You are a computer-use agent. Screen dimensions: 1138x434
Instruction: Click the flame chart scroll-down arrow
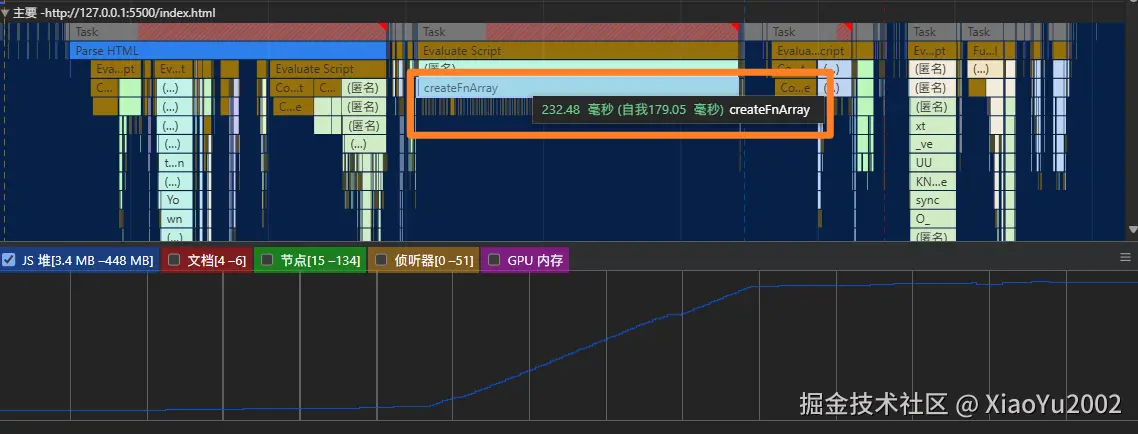click(x=1132, y=230)
